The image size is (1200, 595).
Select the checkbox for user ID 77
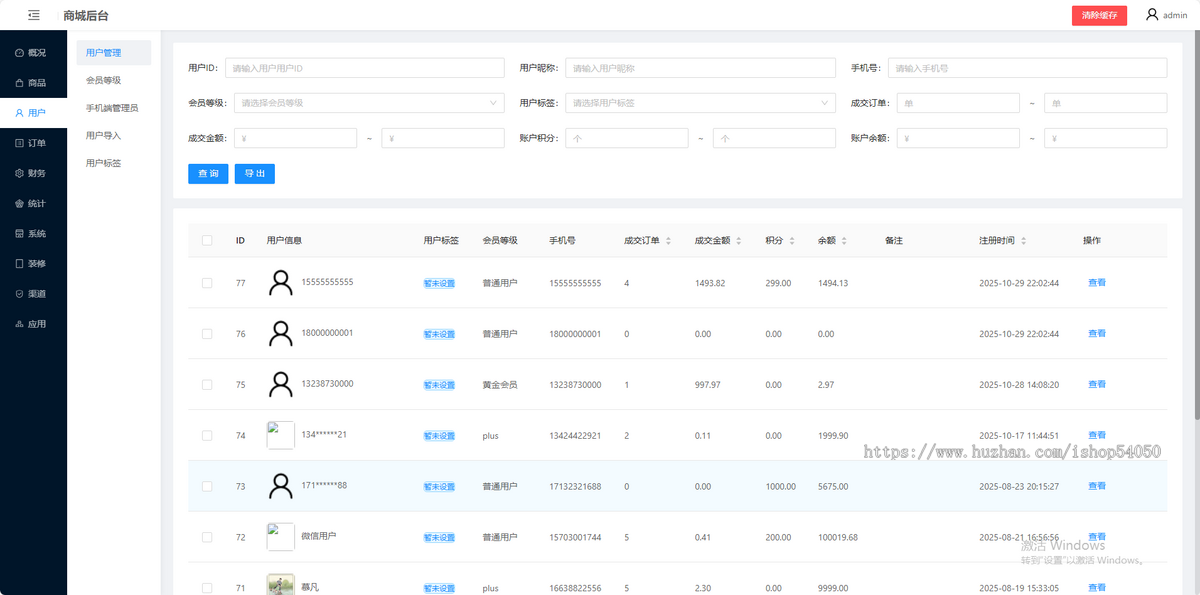[x=207, y=282]
